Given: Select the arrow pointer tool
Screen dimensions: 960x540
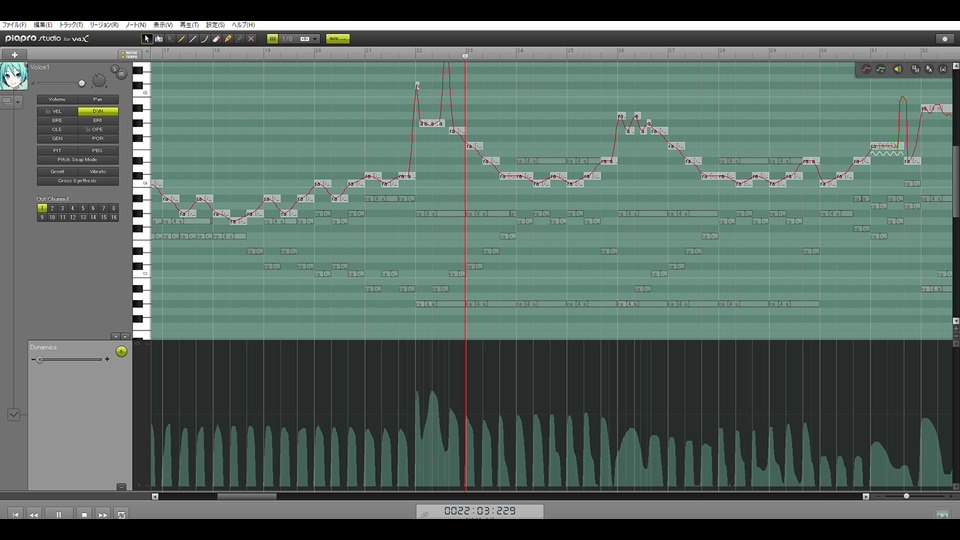Looking at the screenshot, I should pos(147,39).
